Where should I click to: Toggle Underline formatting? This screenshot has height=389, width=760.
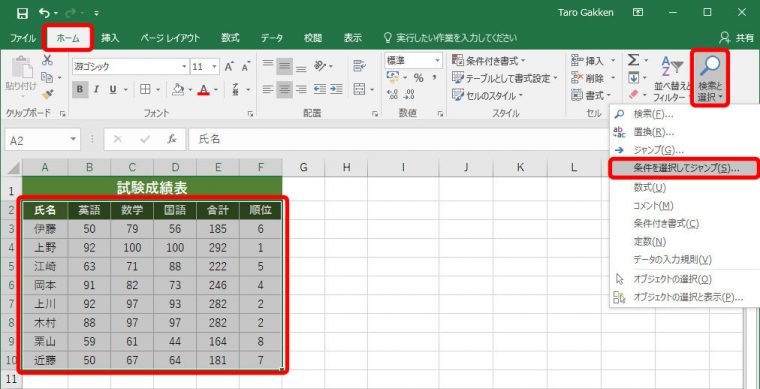113,89
